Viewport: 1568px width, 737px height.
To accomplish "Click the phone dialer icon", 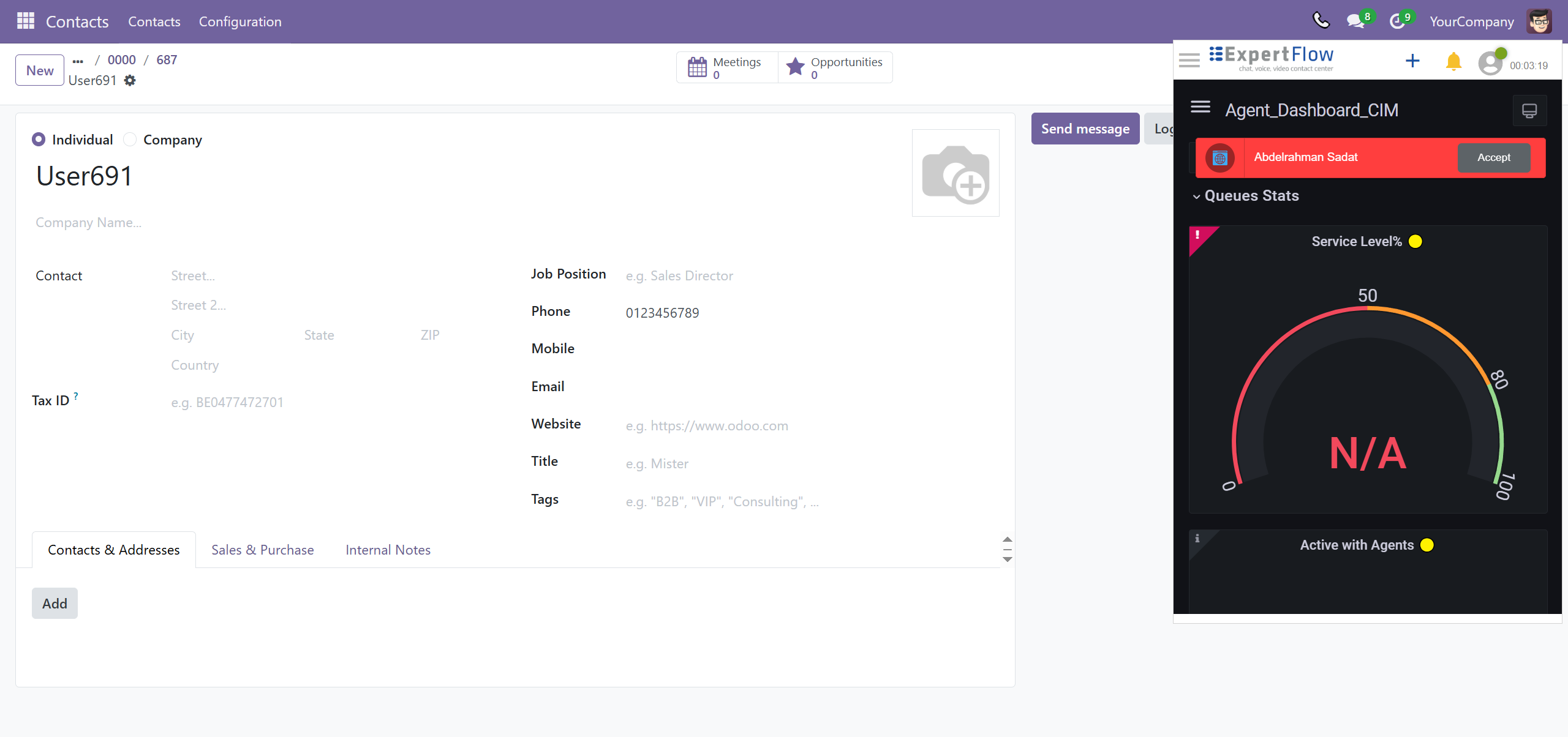I will coord(1321,21).
